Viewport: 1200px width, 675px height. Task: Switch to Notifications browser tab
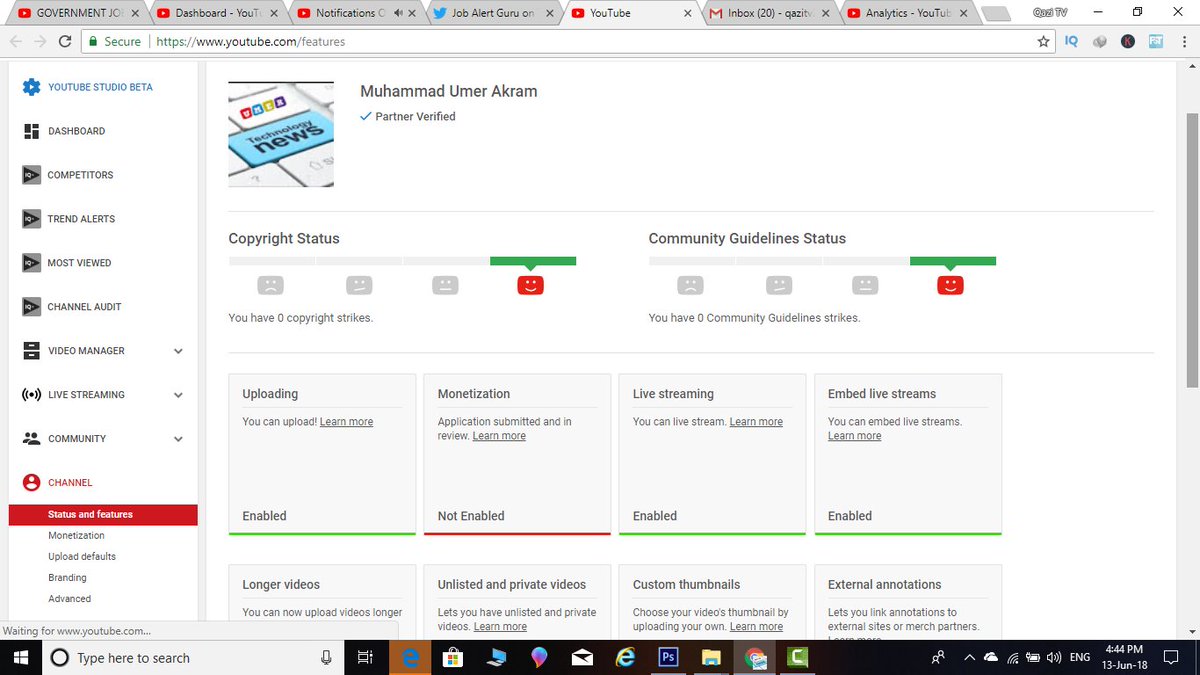click(x=358, y=13)
